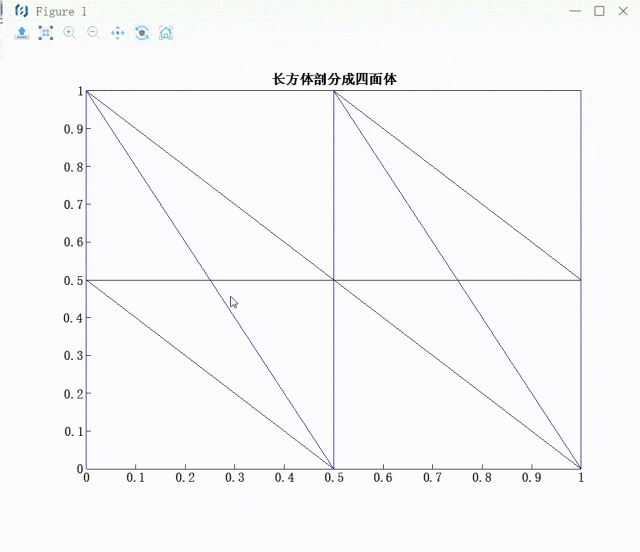Click the export figure icon in toolbar
This screenshot has height=552, width=640.
pos(22,33)
